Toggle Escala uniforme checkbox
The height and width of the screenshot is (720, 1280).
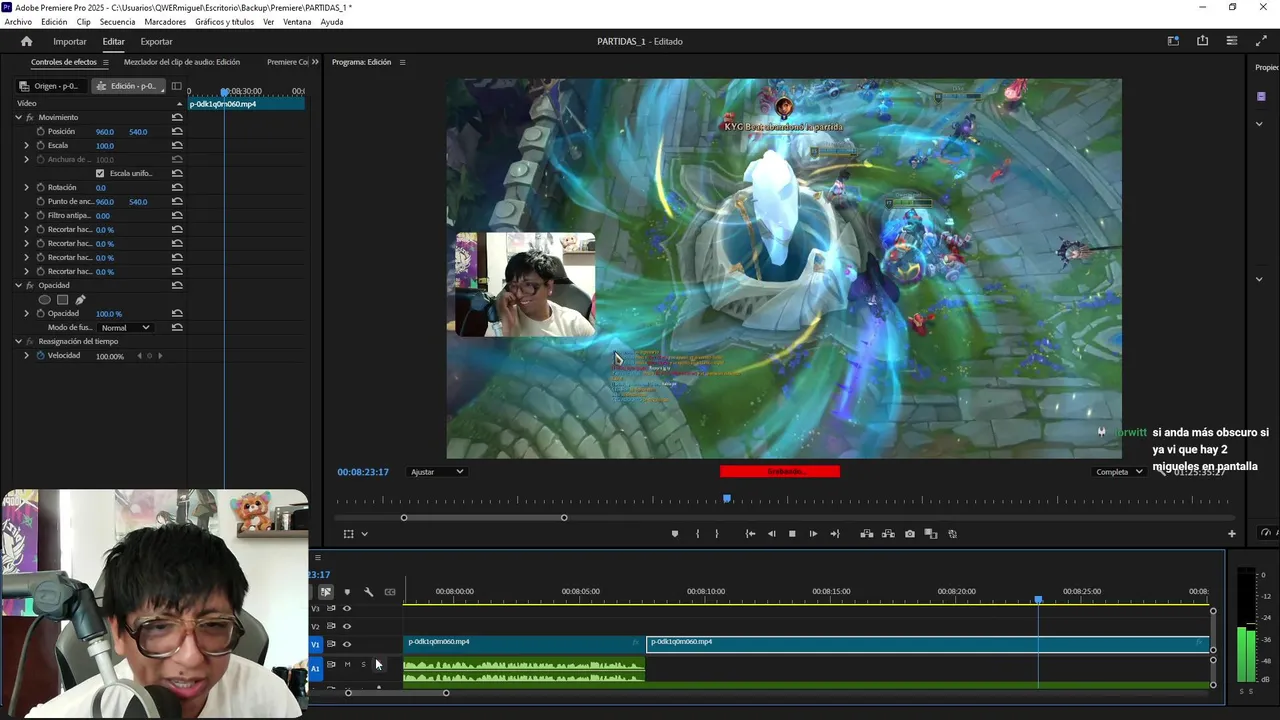click(99, 173)
